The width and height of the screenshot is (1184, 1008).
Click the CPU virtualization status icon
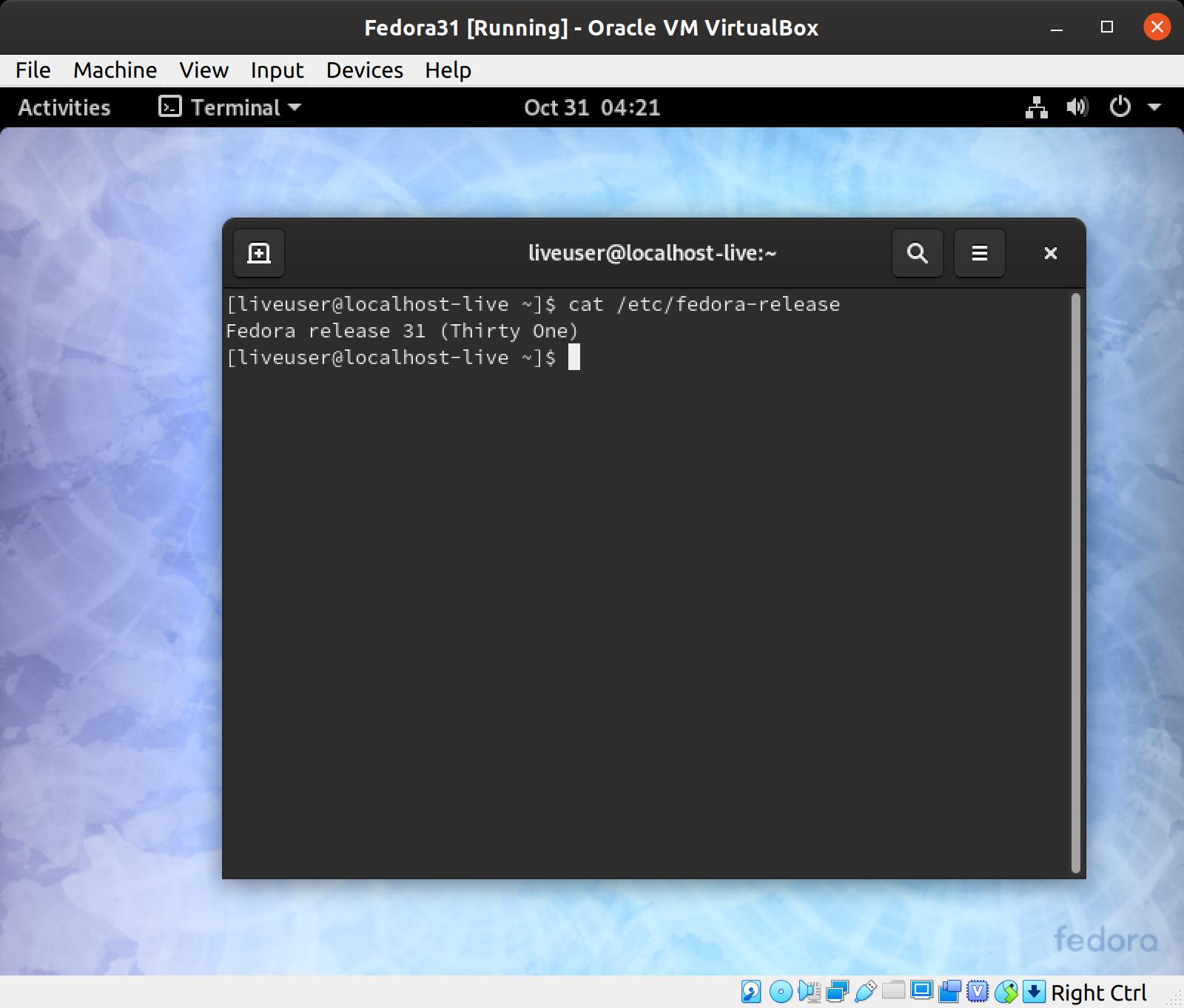tap(978, 992)
